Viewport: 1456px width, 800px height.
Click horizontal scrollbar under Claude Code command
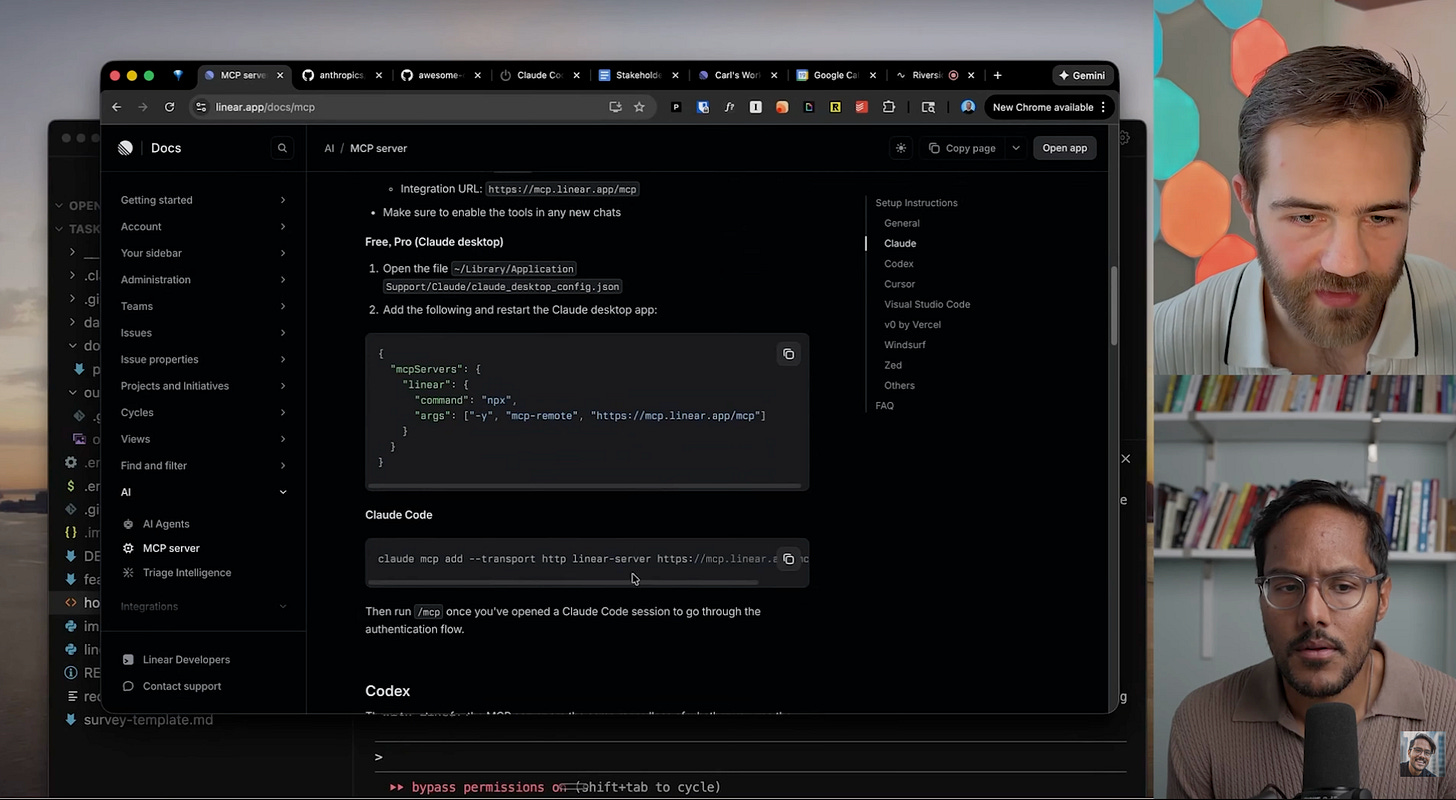[563, 582]
